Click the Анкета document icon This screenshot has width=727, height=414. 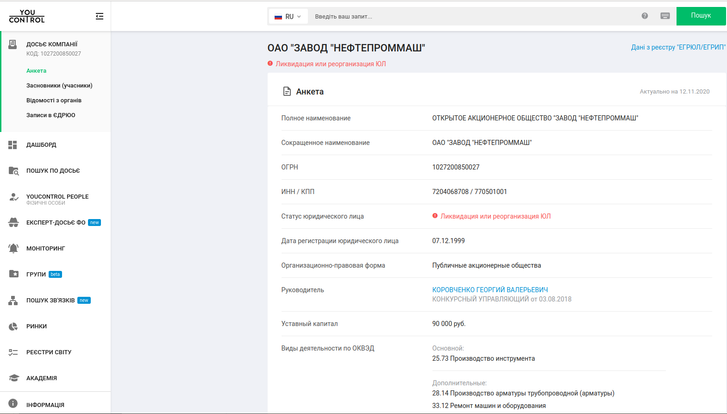pos(287,91)
